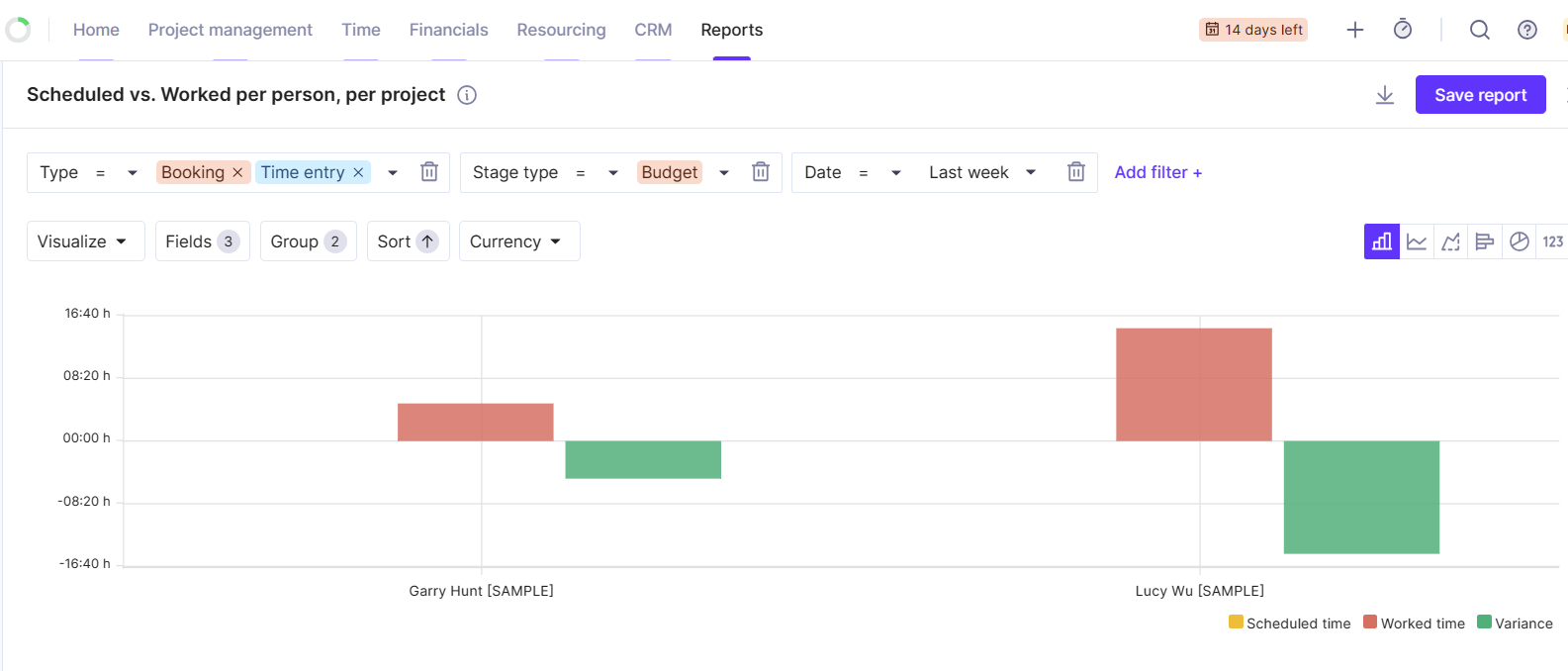This screenshot has height=671, width=1568.
Task: Open the Time menu
Action: [x=361, y=30]
